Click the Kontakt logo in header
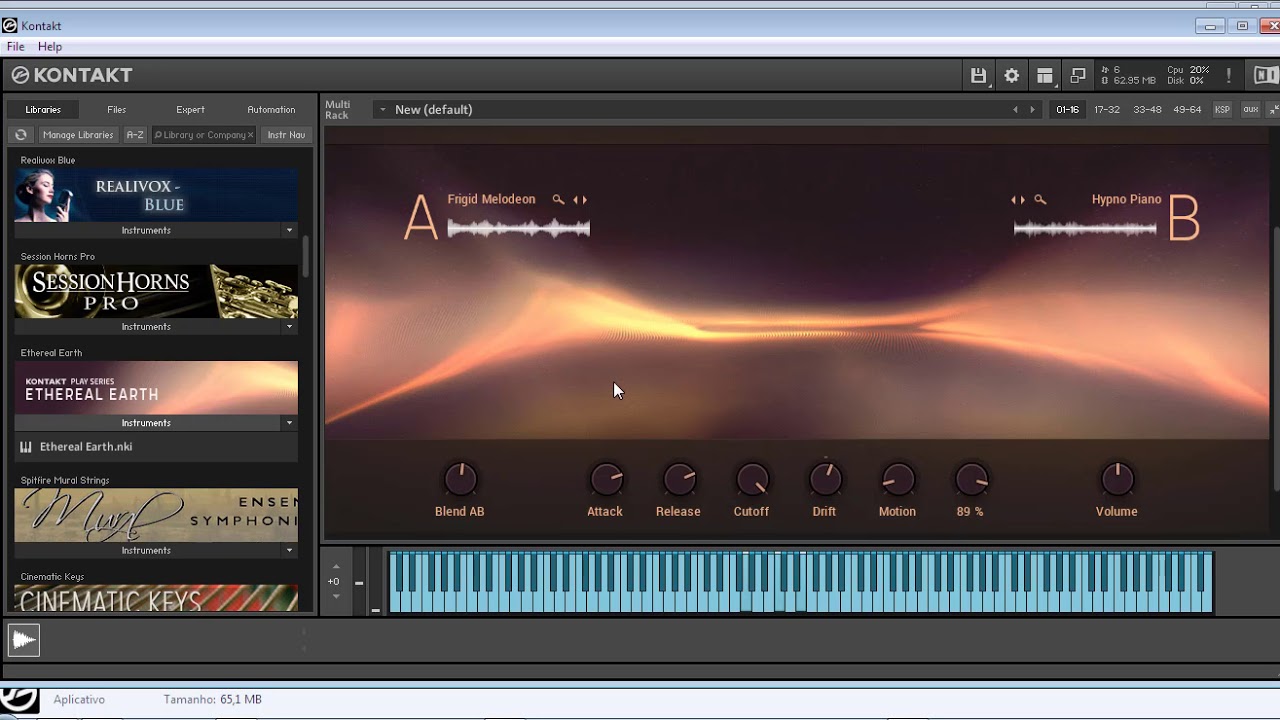 [x=72, y=75]
